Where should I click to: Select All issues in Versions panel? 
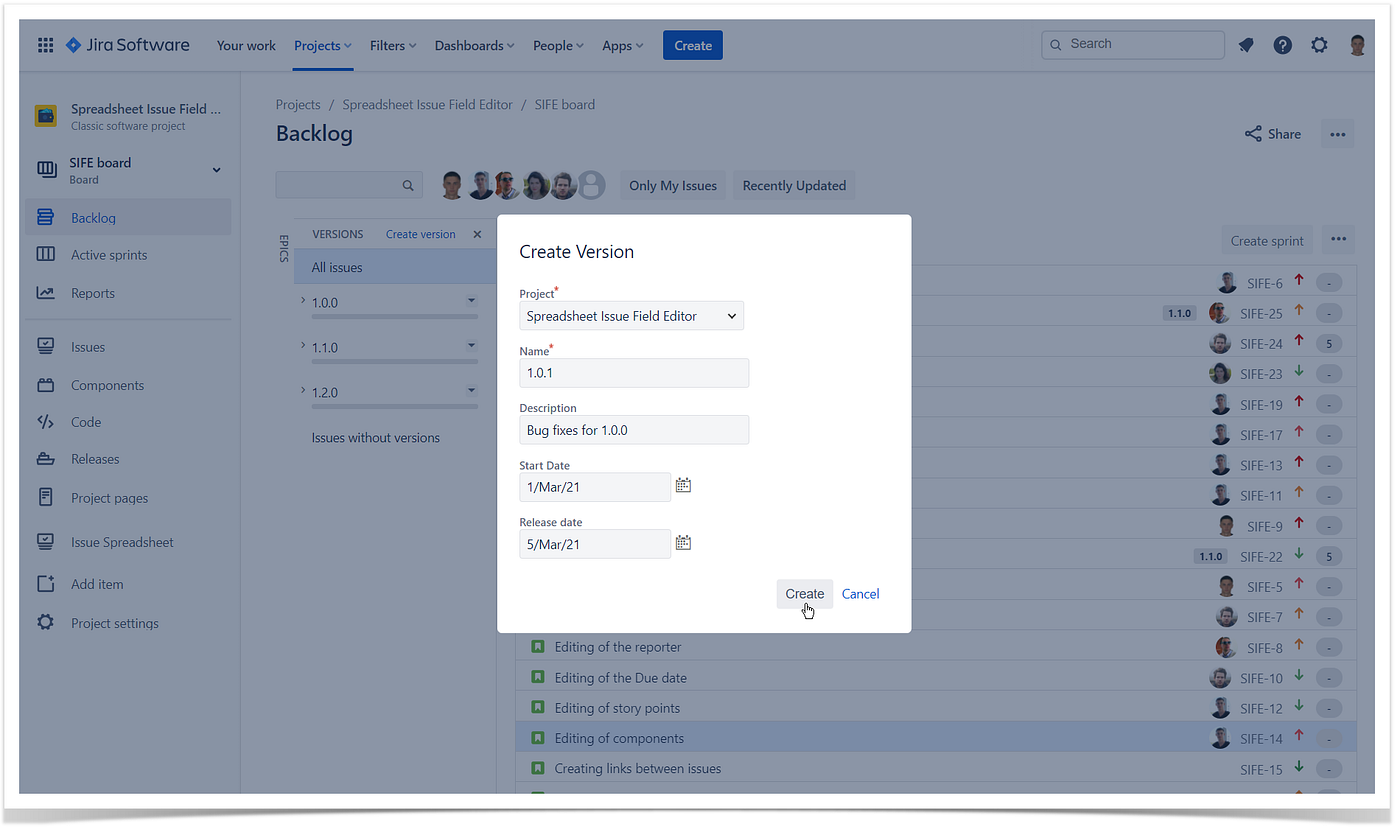pyautogui.click(x=395, y=267)
